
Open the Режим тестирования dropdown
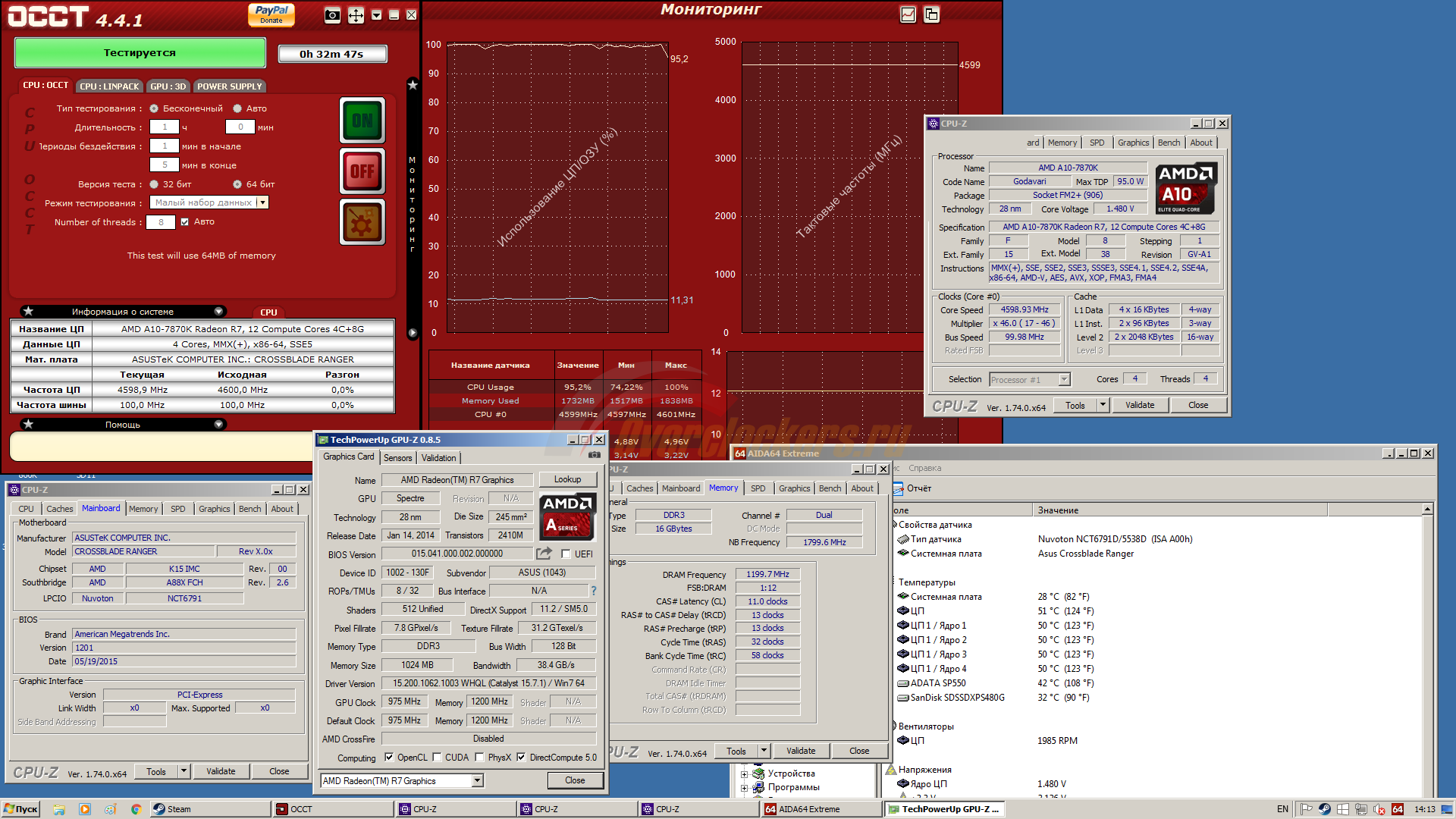coord(262,202)
